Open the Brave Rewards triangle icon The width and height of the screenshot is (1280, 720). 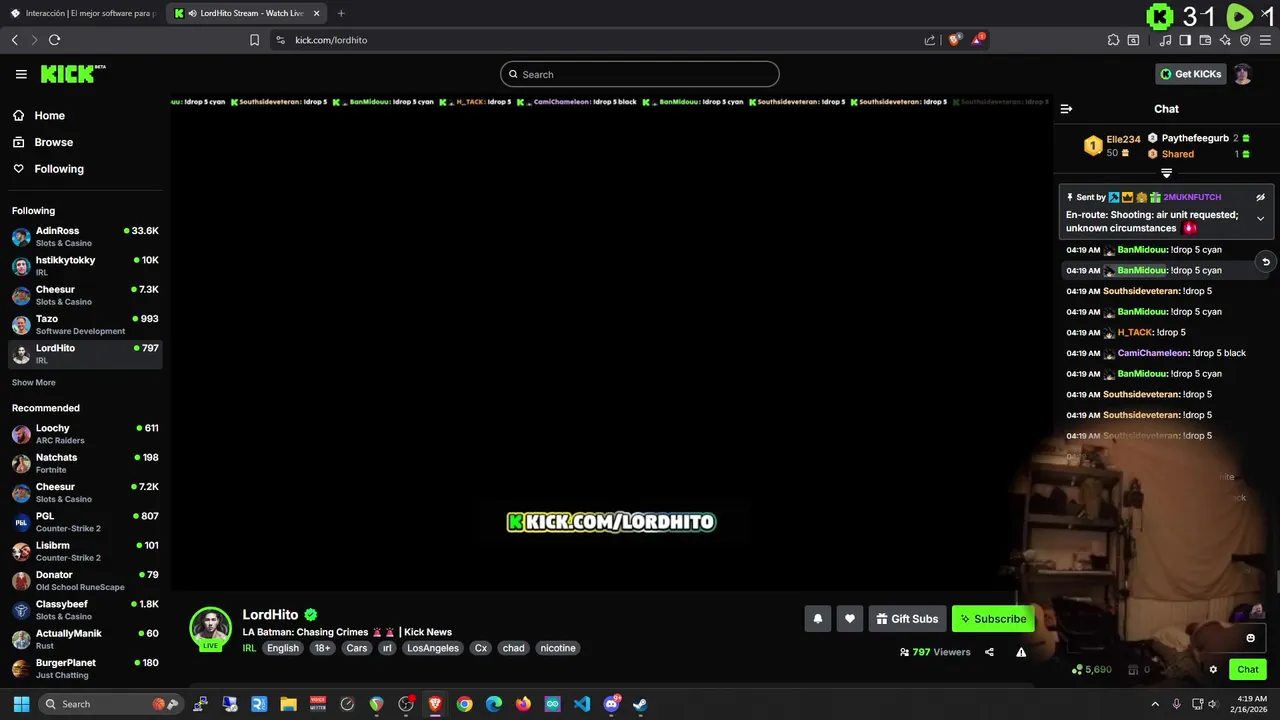pos(978,40)
